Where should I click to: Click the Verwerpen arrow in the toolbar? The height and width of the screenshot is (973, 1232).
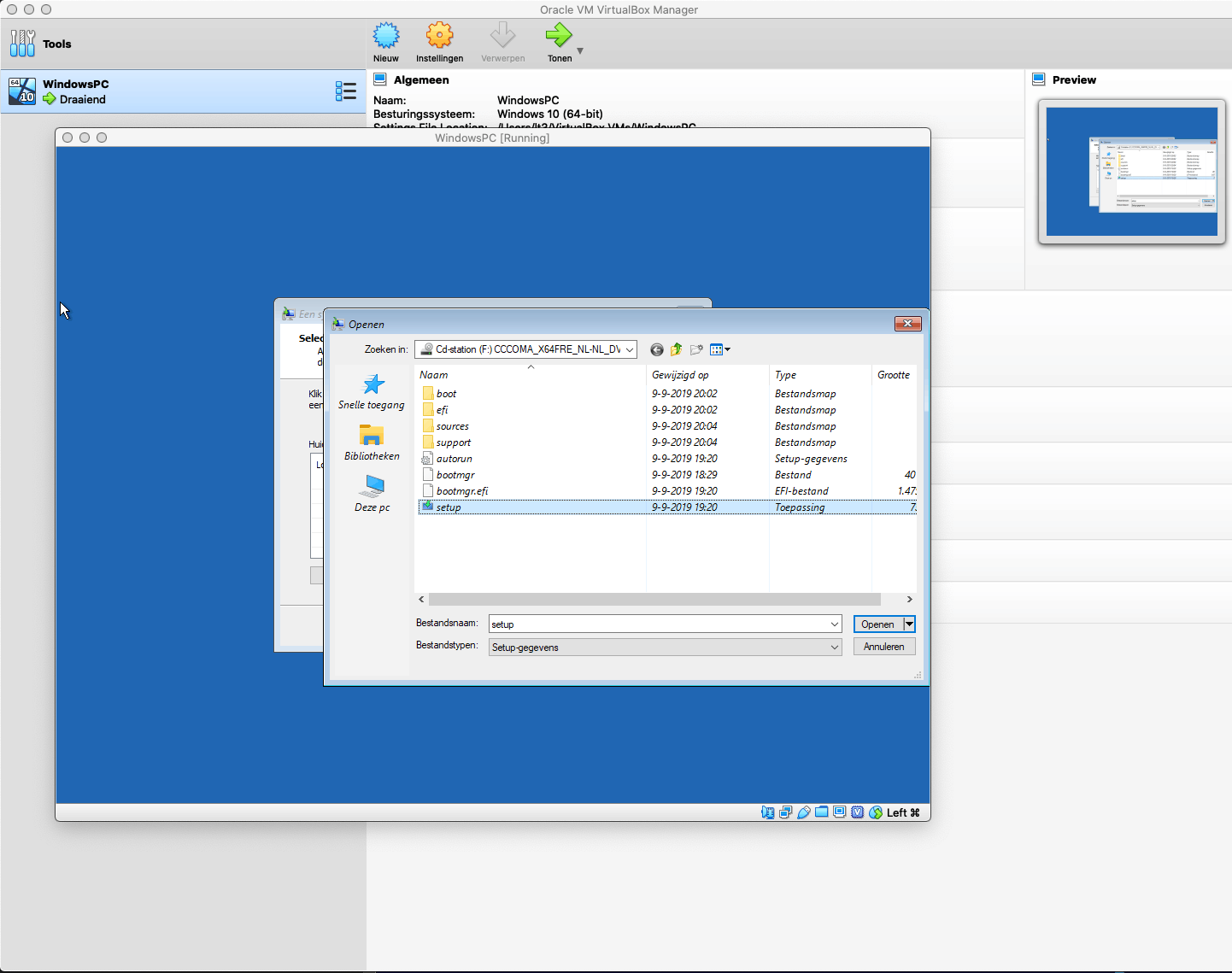[502, 36]
